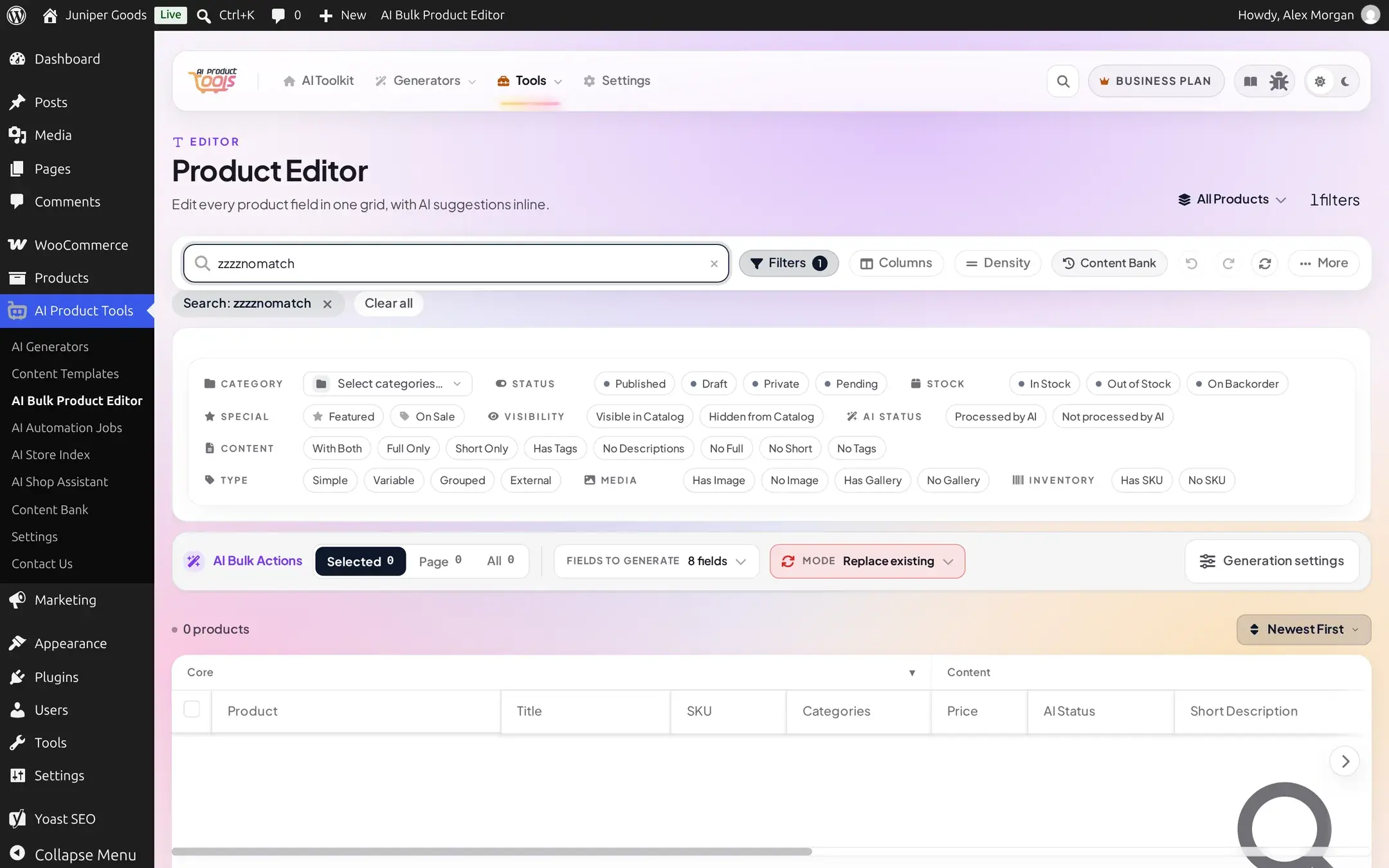Click the Clear all button
The width and height of the screenshot is (1389, 868).
tap(388, 303)
